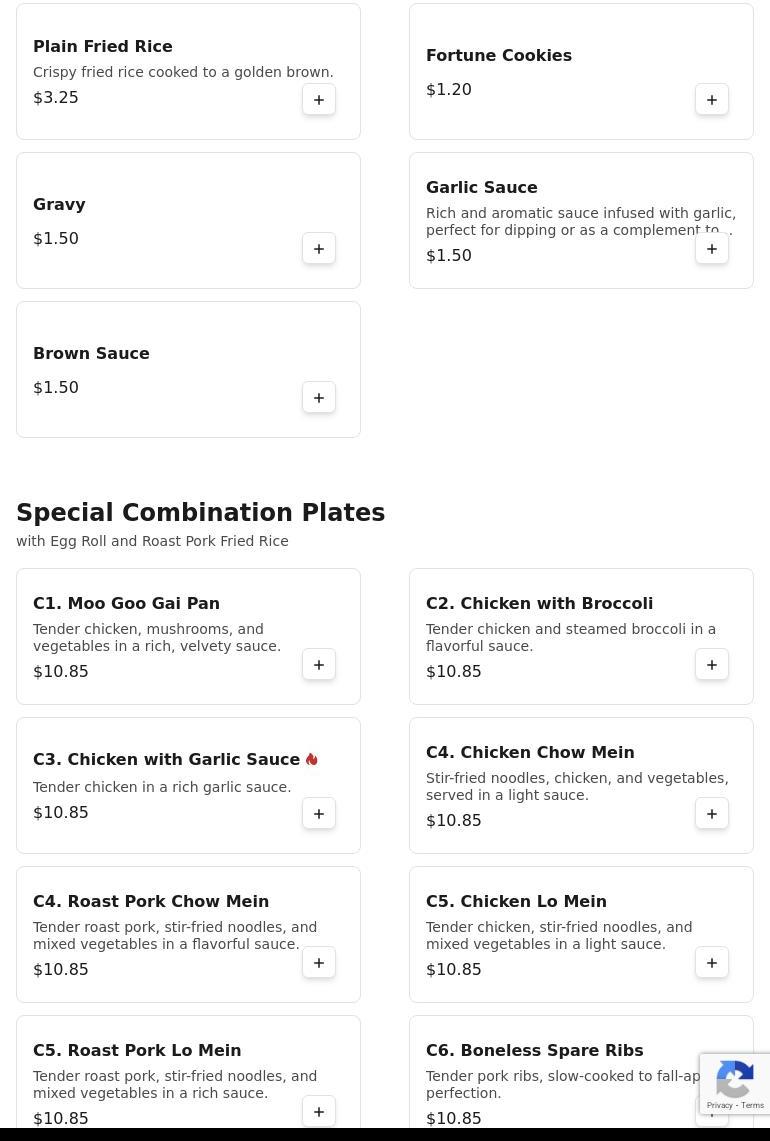Add Brown Sauce to the order

pos(319,398)
